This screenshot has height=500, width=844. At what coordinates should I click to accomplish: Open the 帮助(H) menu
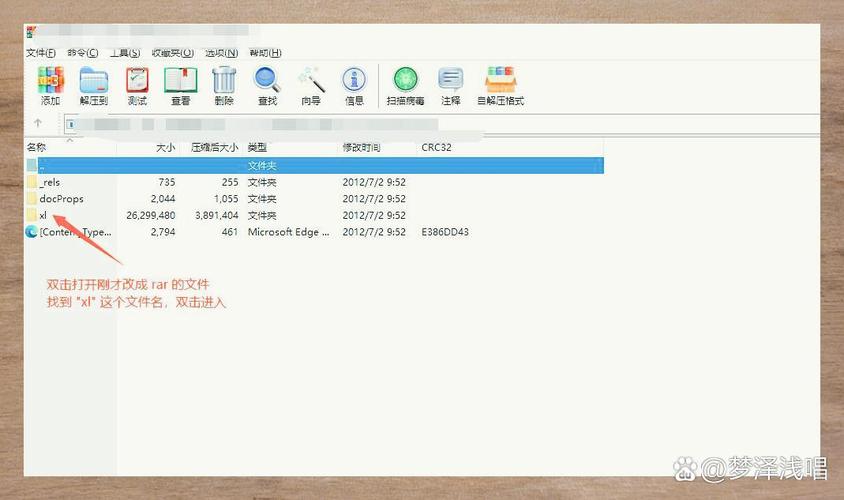tap(265, 53)
